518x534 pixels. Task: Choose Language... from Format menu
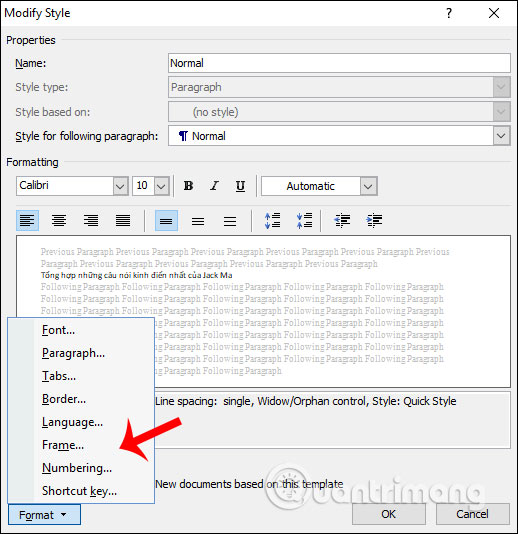coord(81,422)
